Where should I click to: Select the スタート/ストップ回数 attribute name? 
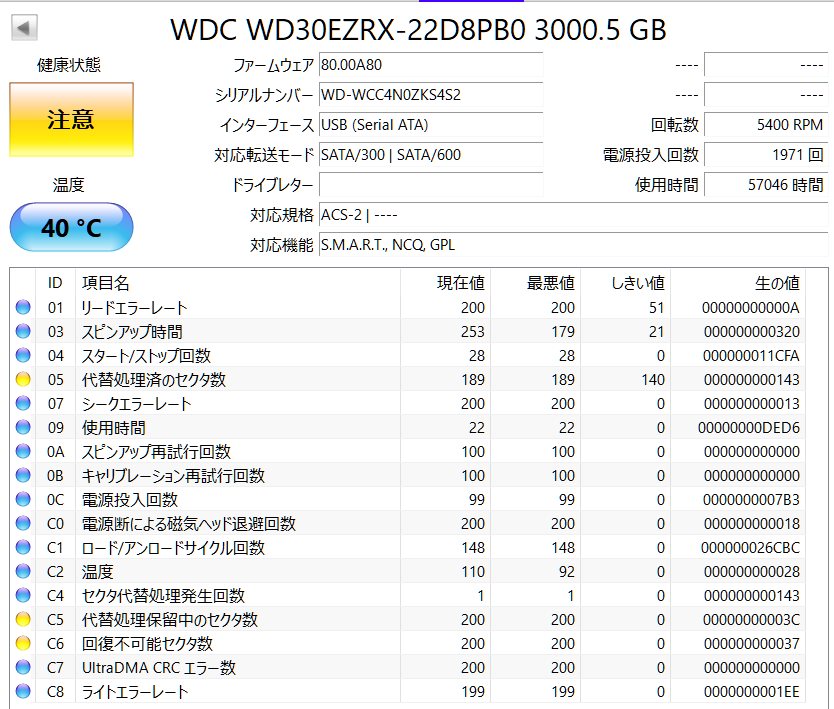(x=146, y=356)
